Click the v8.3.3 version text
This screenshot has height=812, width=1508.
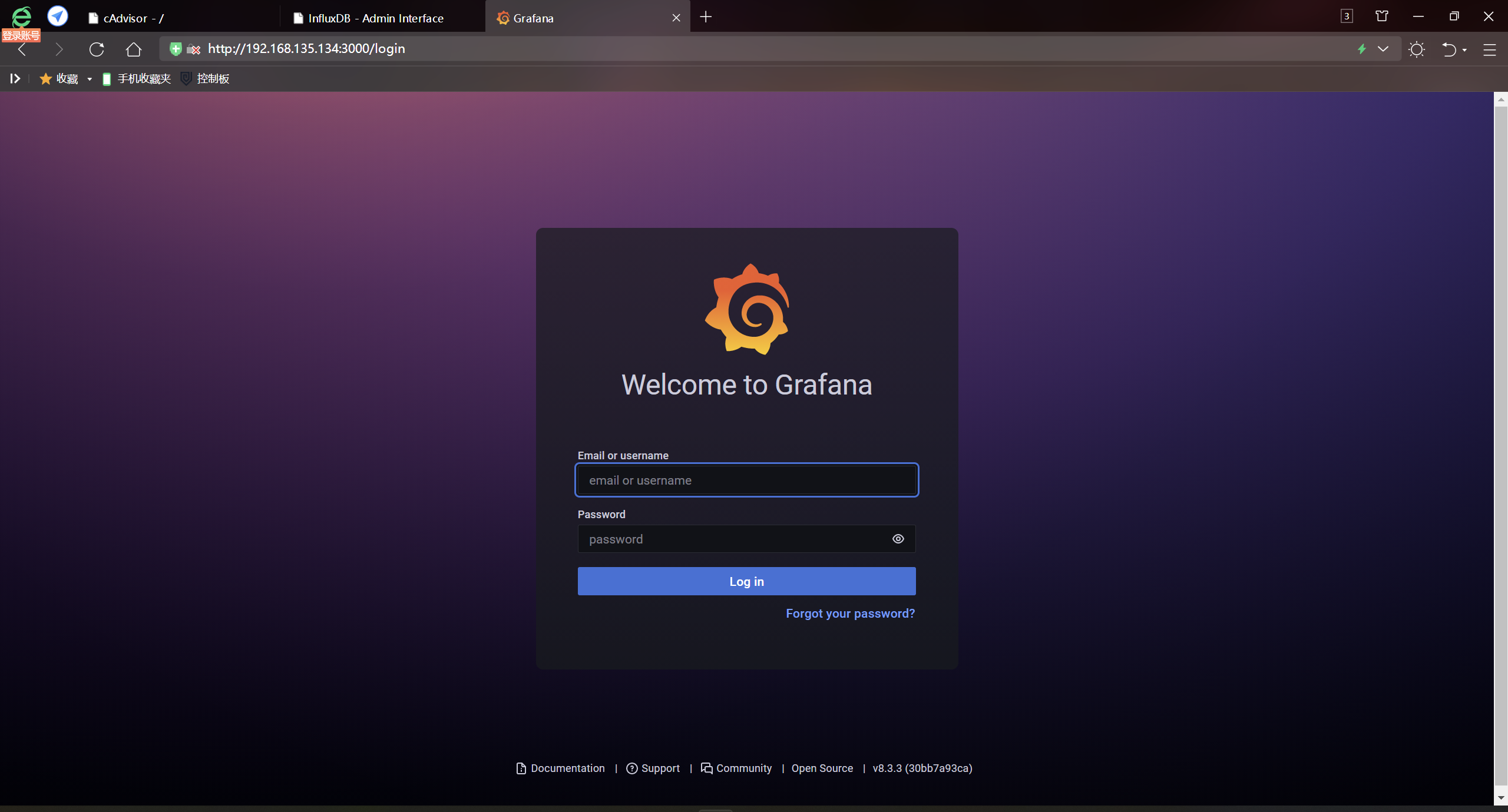click(x=922, y=768)
